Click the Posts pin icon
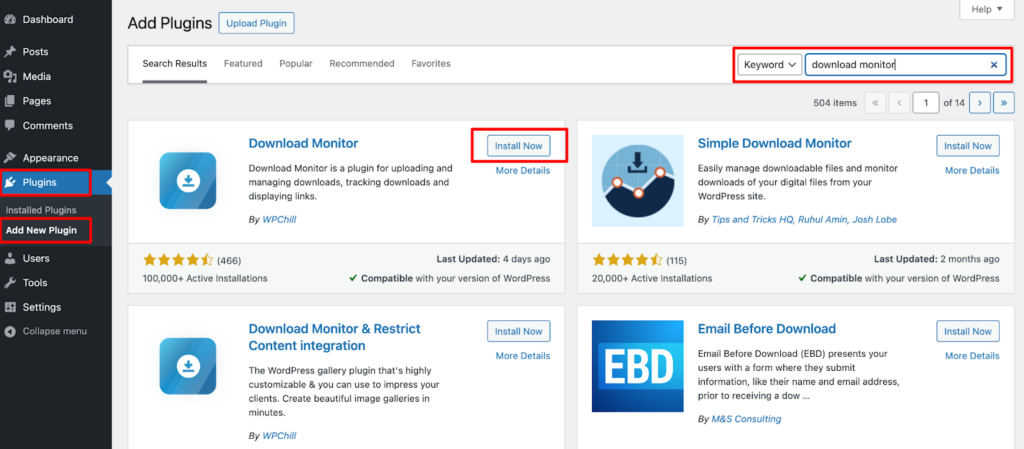This screenshot has width=1024, height=449. [10, 52]
